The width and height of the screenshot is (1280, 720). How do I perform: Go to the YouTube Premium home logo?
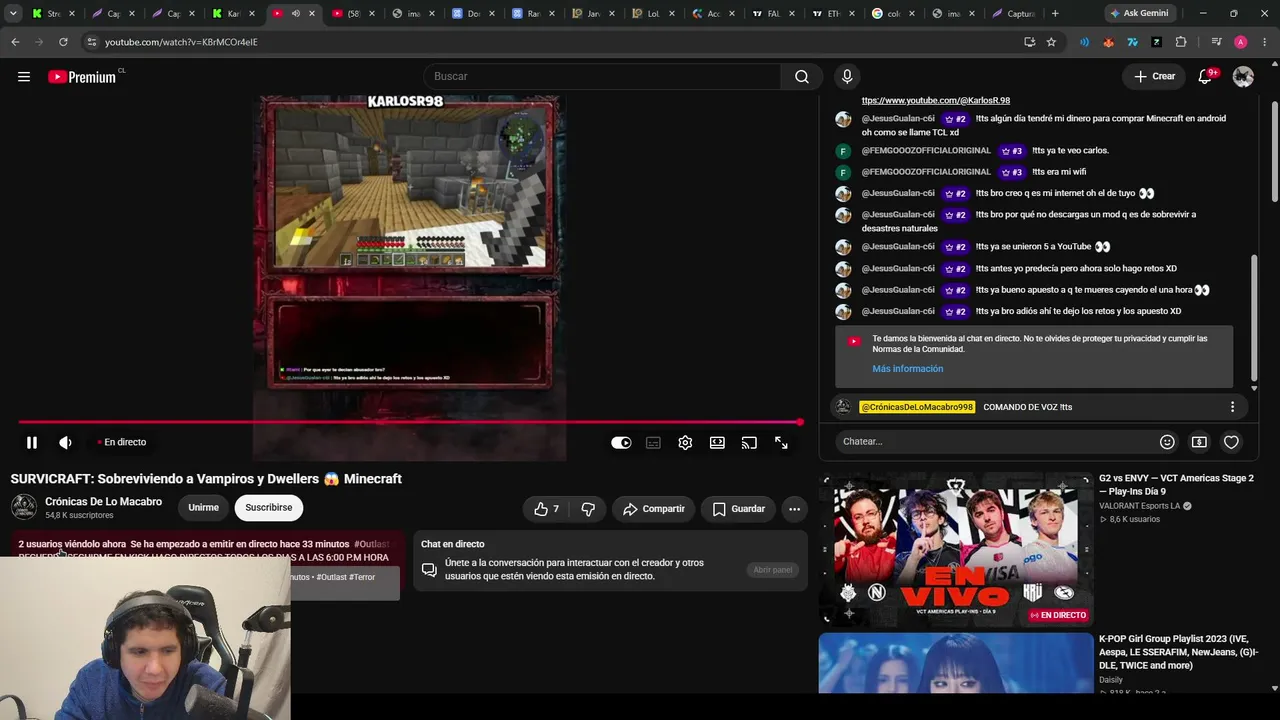coord(84,77)
